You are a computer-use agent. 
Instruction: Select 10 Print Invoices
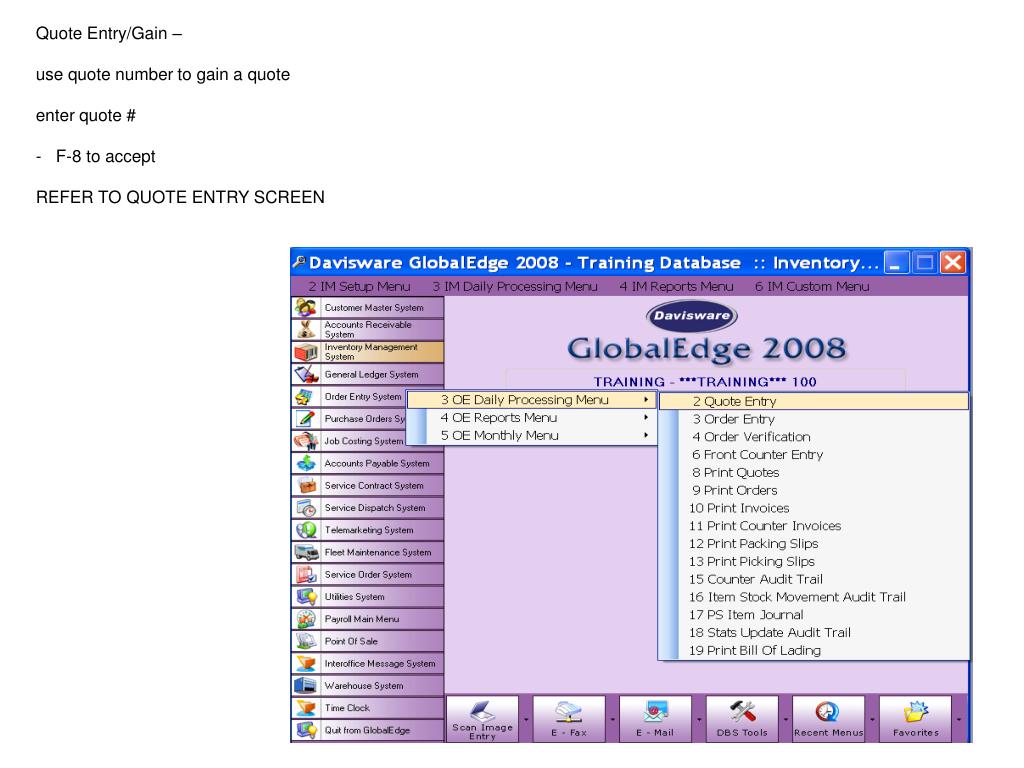tap(814, 508)
